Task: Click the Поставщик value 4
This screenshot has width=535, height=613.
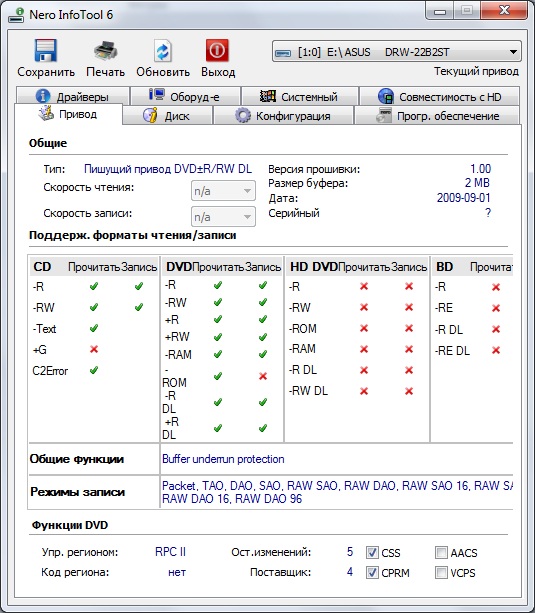Action: click(350, 572)
